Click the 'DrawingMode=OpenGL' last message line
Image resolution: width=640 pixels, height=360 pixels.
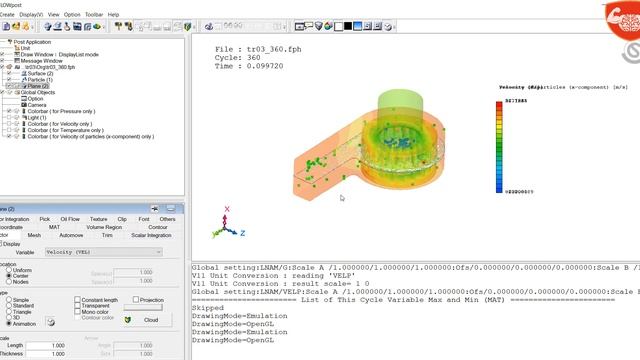tap(233, 340)
